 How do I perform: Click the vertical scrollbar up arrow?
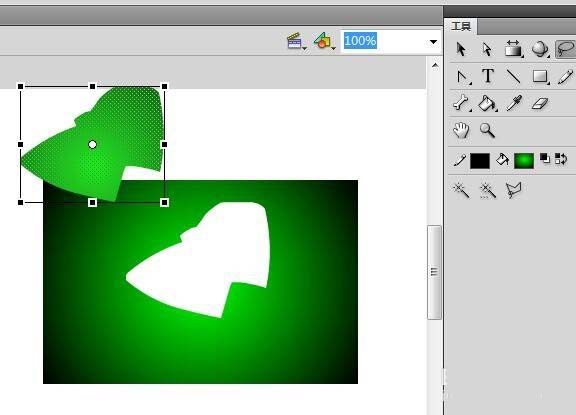tap(435, 66)
